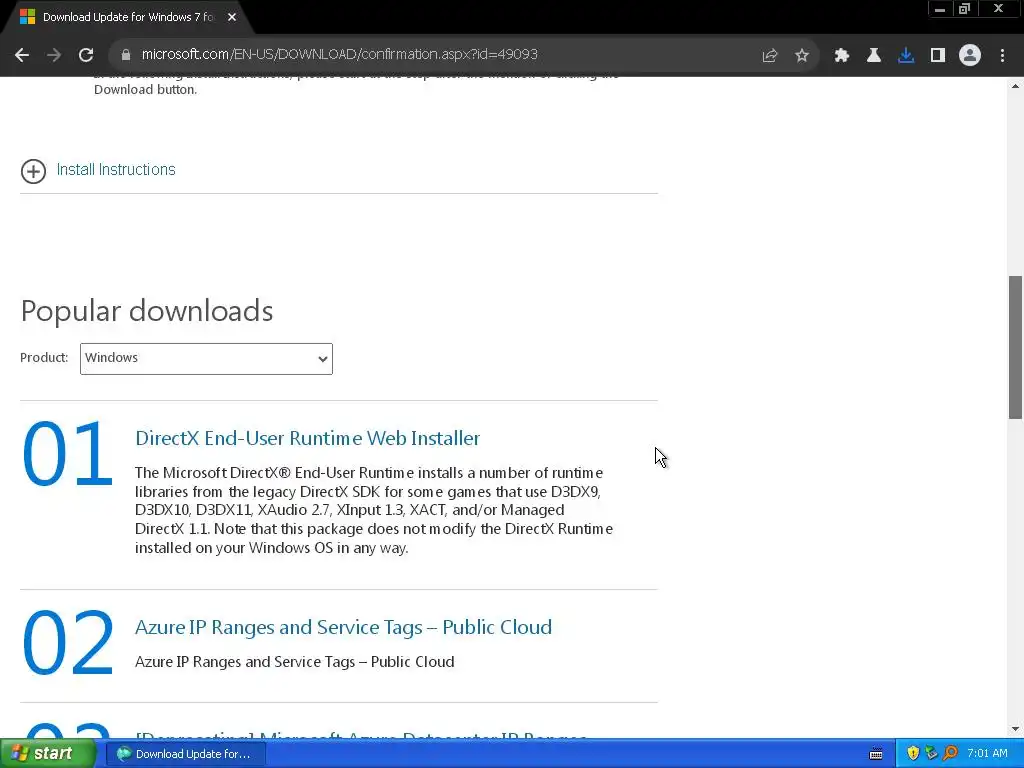Bookmark this page with the star
This screenshot has height=768, width=1024.
click(802, 56)
